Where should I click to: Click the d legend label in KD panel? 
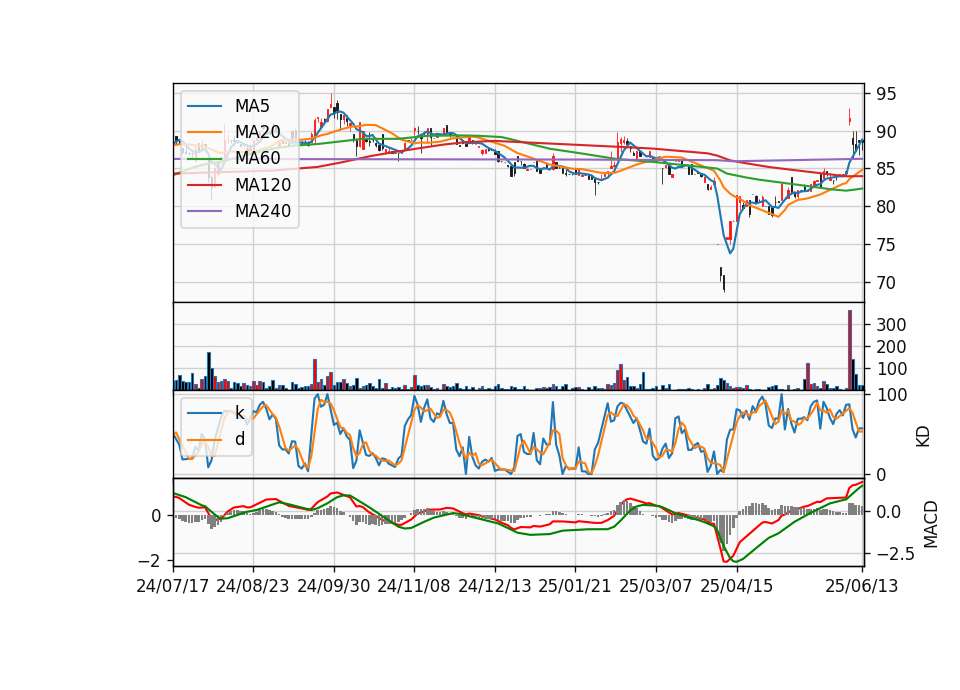[240, 439]
